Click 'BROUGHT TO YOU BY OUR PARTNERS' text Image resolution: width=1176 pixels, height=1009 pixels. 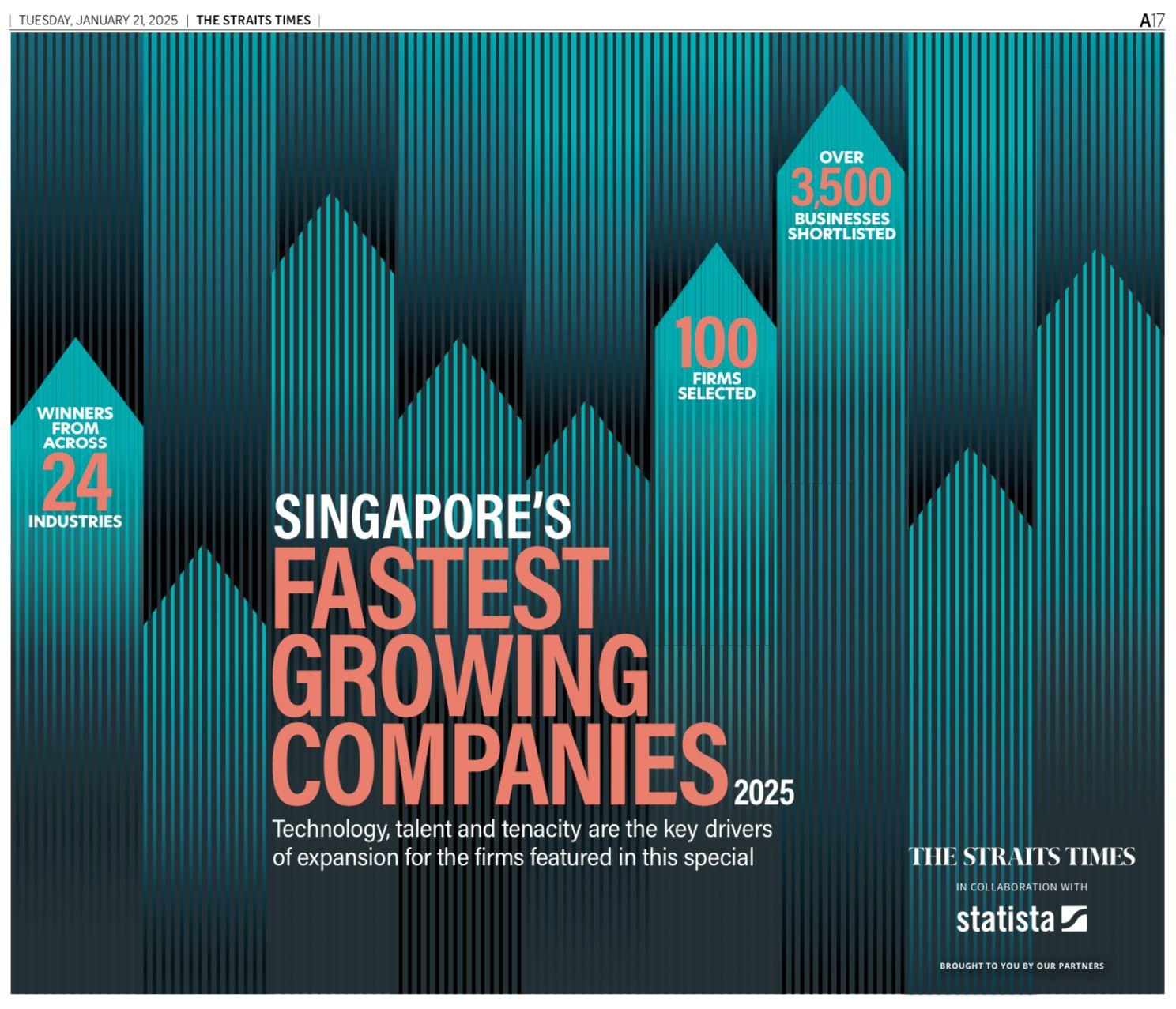point(1021,966)
